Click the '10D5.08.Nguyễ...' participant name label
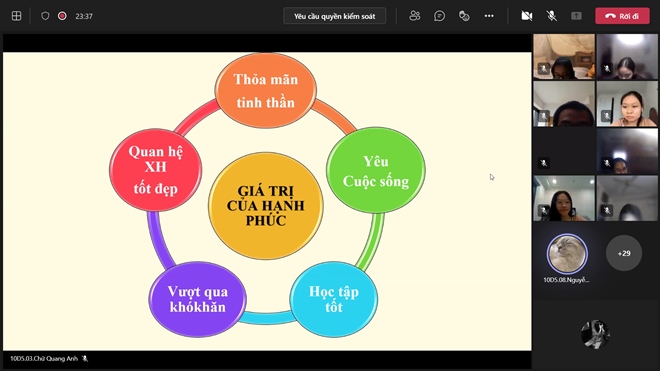This screenshot has width=660, height=371. pos(566,280)
